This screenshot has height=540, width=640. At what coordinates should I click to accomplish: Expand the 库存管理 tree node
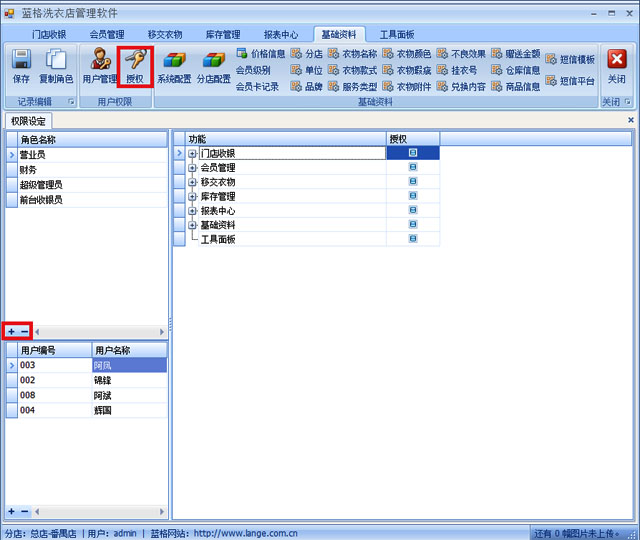192,197
